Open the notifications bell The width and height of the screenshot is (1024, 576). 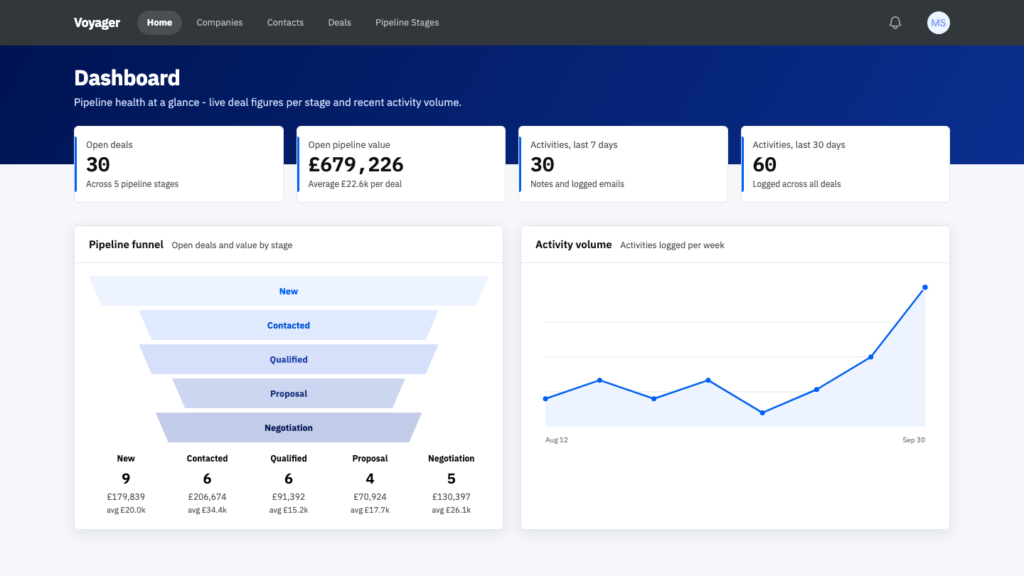[x=895, y=23]
